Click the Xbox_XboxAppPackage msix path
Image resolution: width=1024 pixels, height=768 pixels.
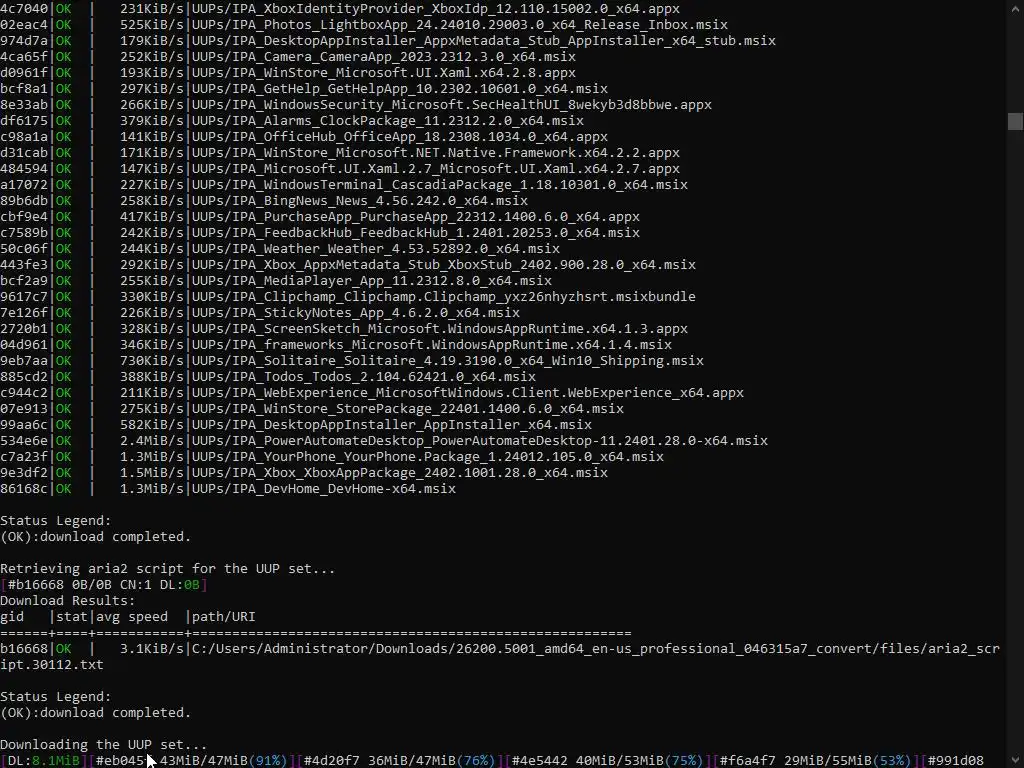tap(400, 473)
